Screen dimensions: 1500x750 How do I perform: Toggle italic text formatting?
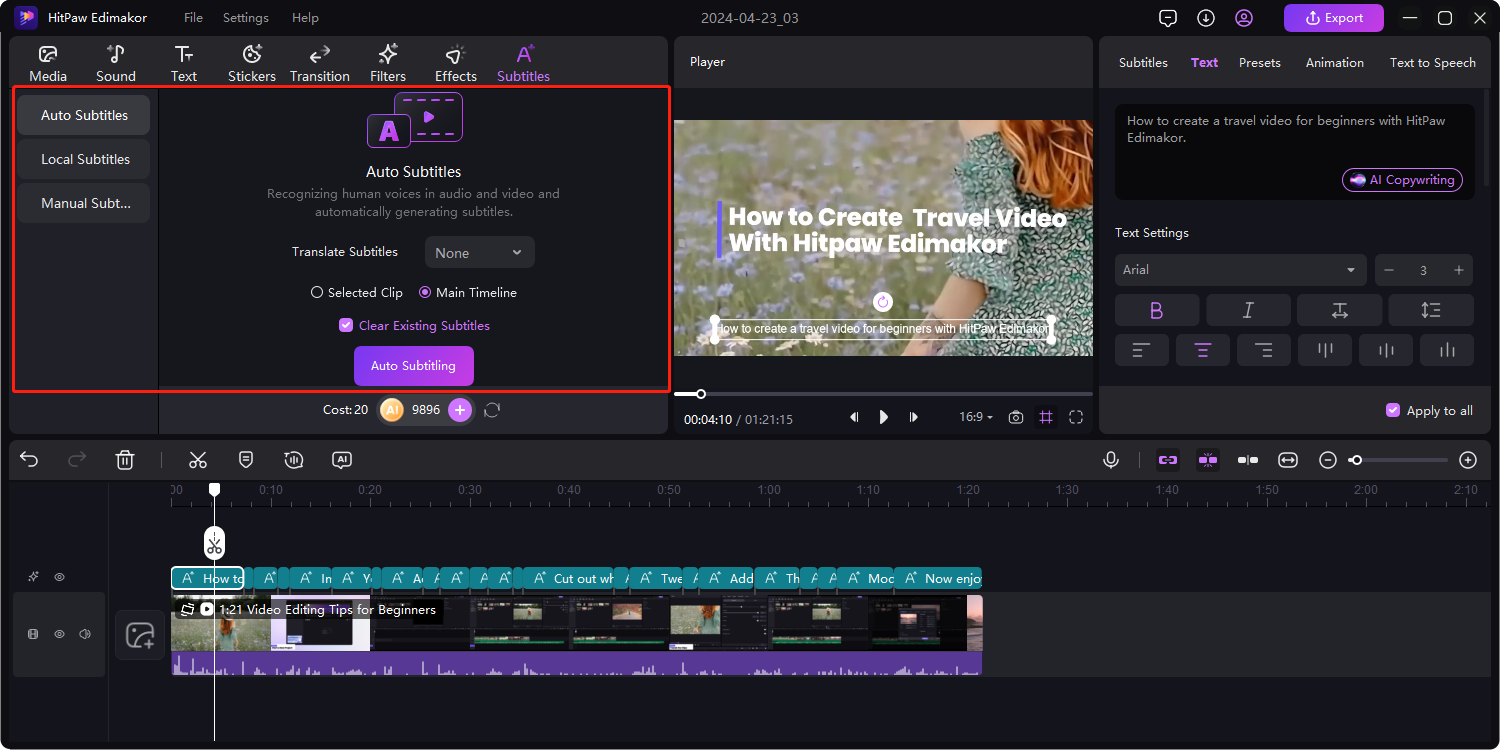(x=1248, y=310)
